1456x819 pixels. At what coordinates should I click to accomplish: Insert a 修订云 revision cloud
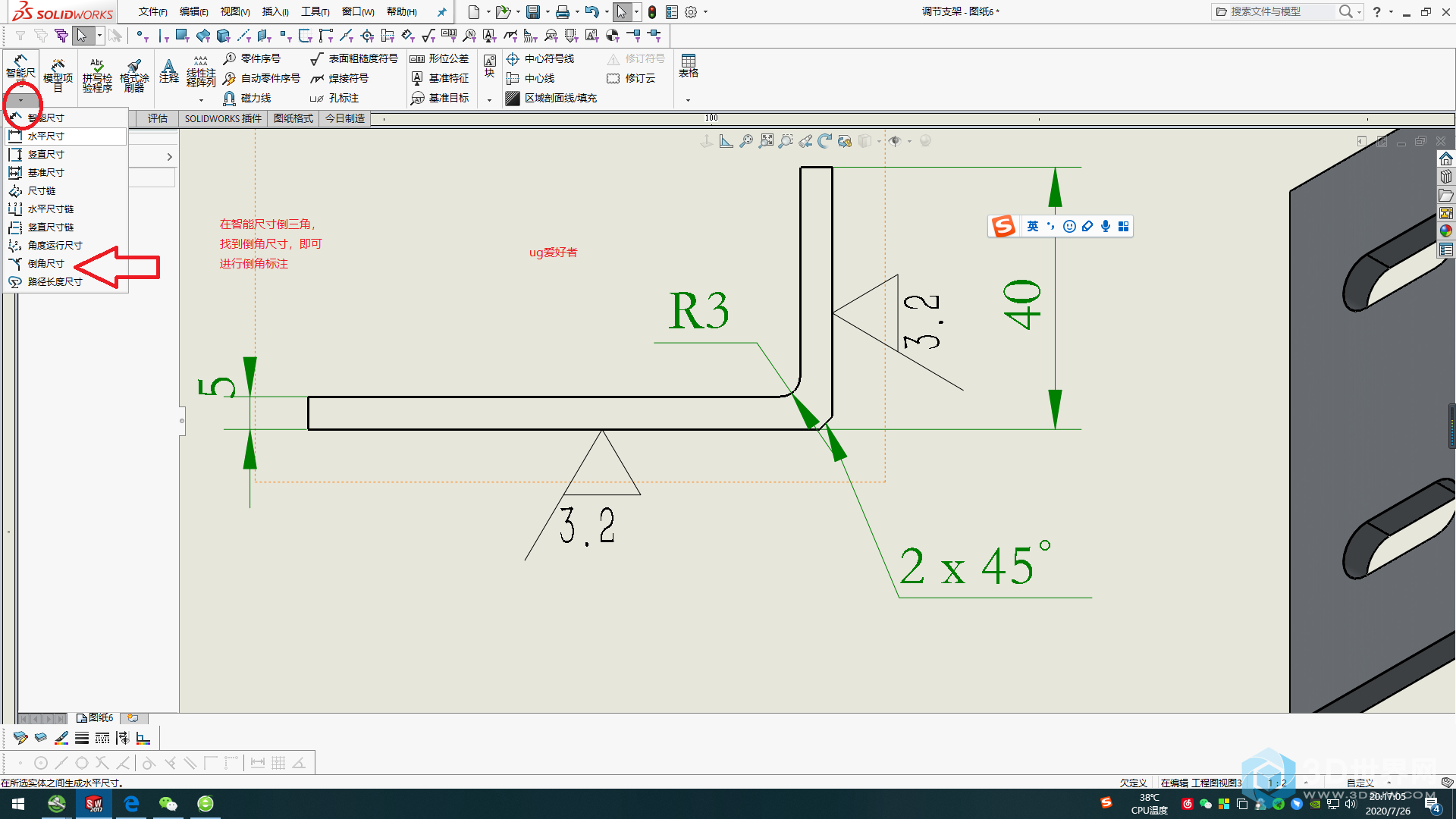tap(631, 78)
